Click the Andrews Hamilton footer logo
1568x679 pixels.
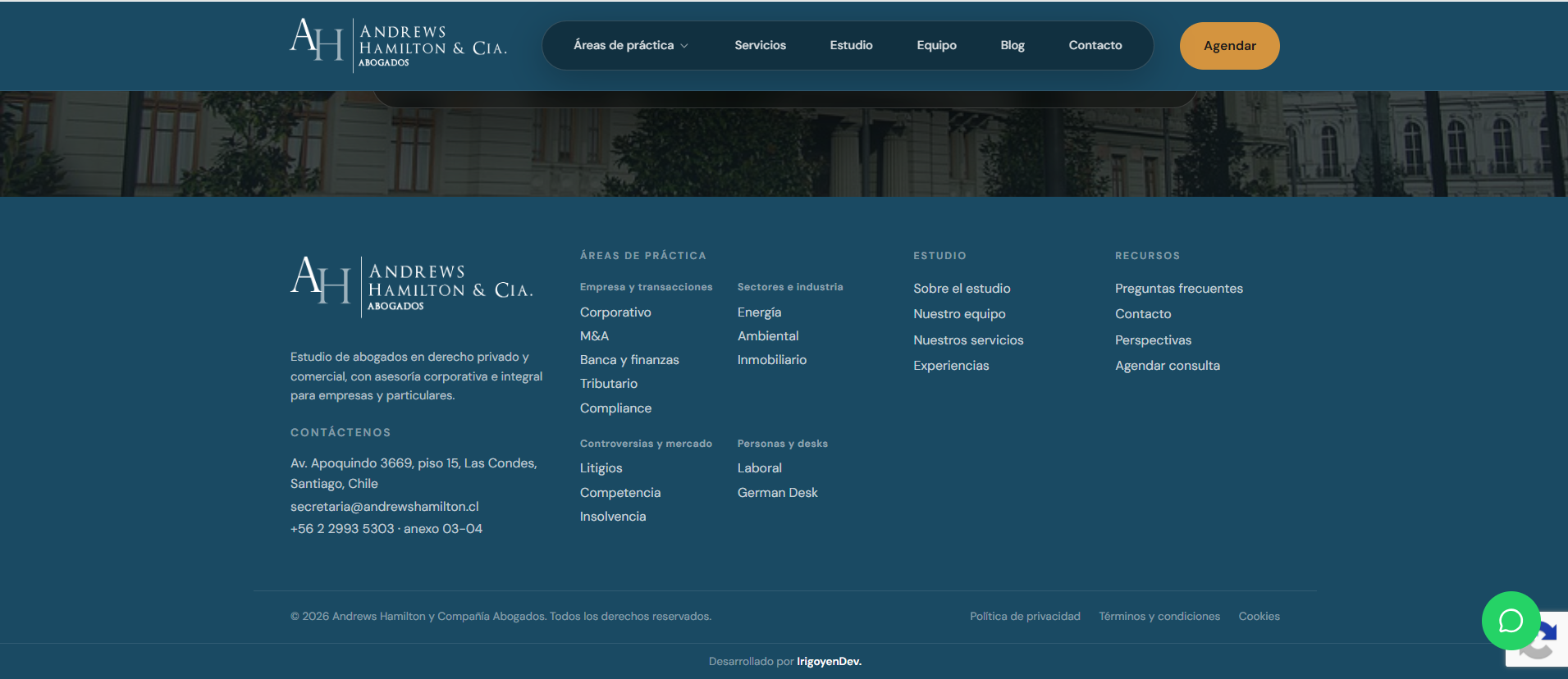coord(412,286)
